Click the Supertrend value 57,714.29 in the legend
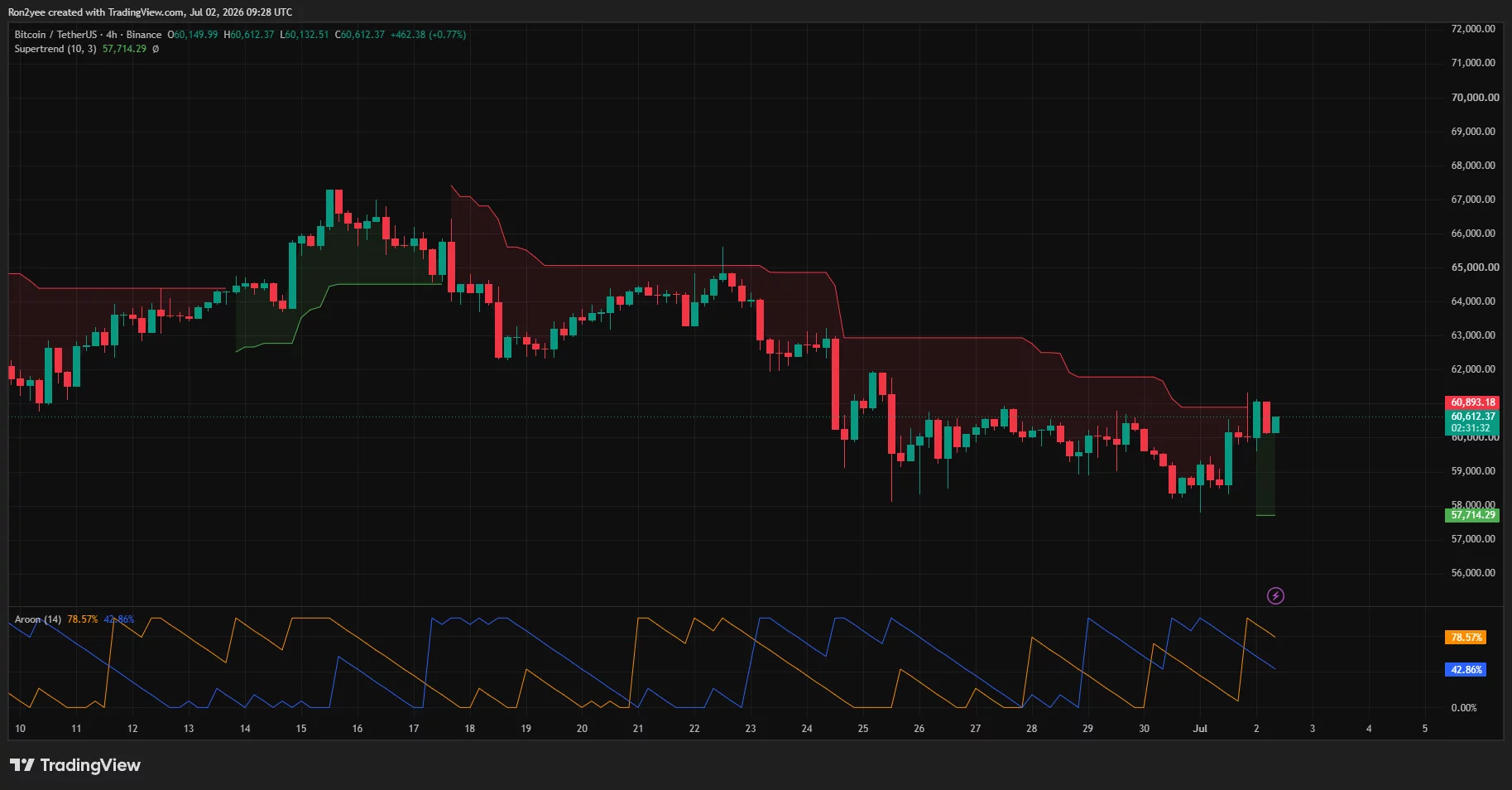1512x790 pixels. pos(124,49)
